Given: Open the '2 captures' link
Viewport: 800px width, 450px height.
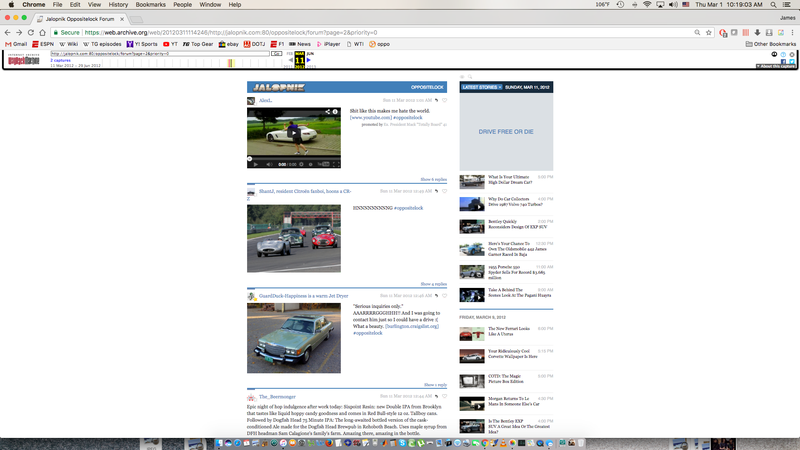Looking at the screenshot, I should 60,60.
